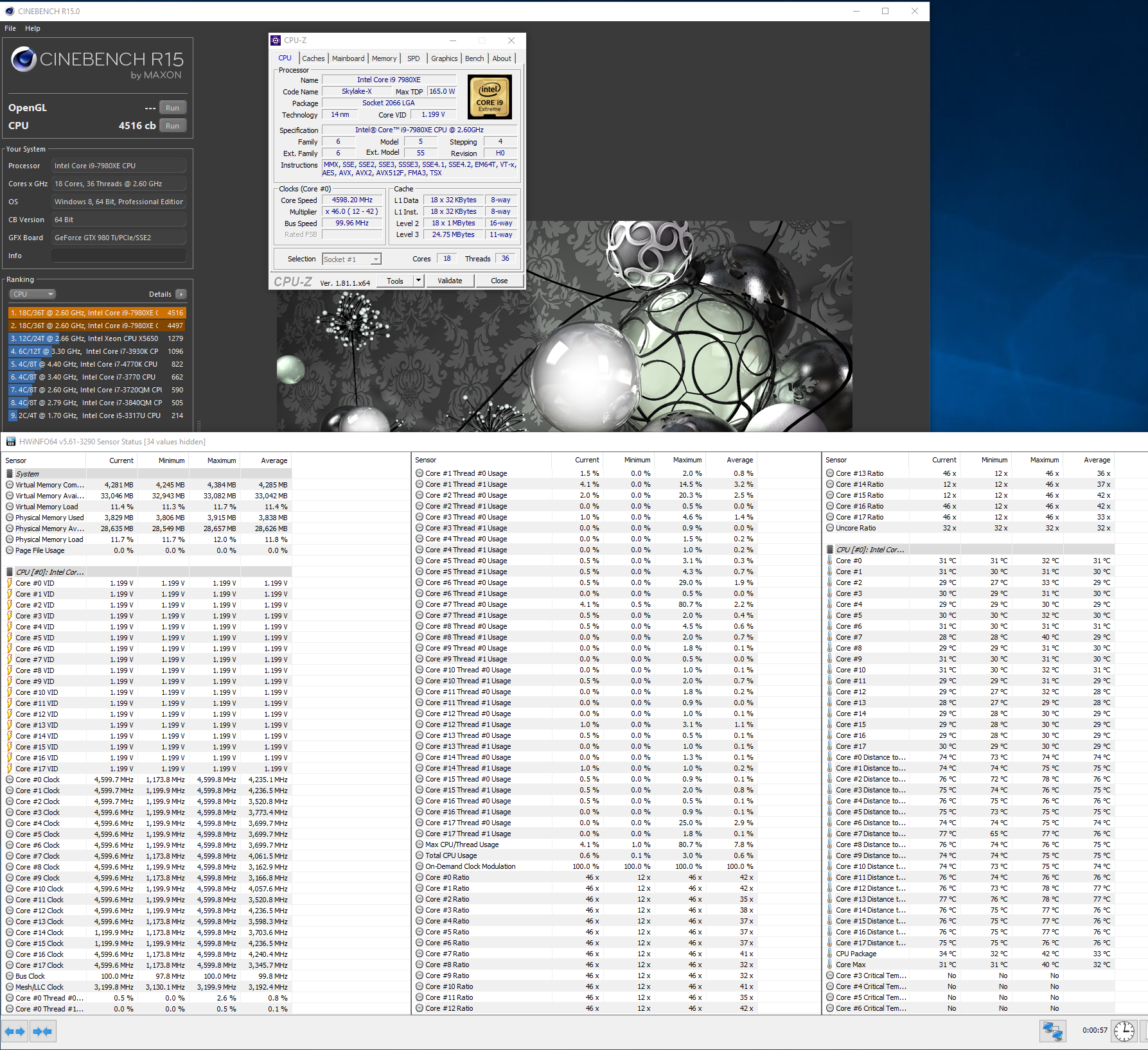Screen dimensions: 1148x1050
Task: Click the icon beside On-Demand Clock Modulation
Action: pos(419,866)
